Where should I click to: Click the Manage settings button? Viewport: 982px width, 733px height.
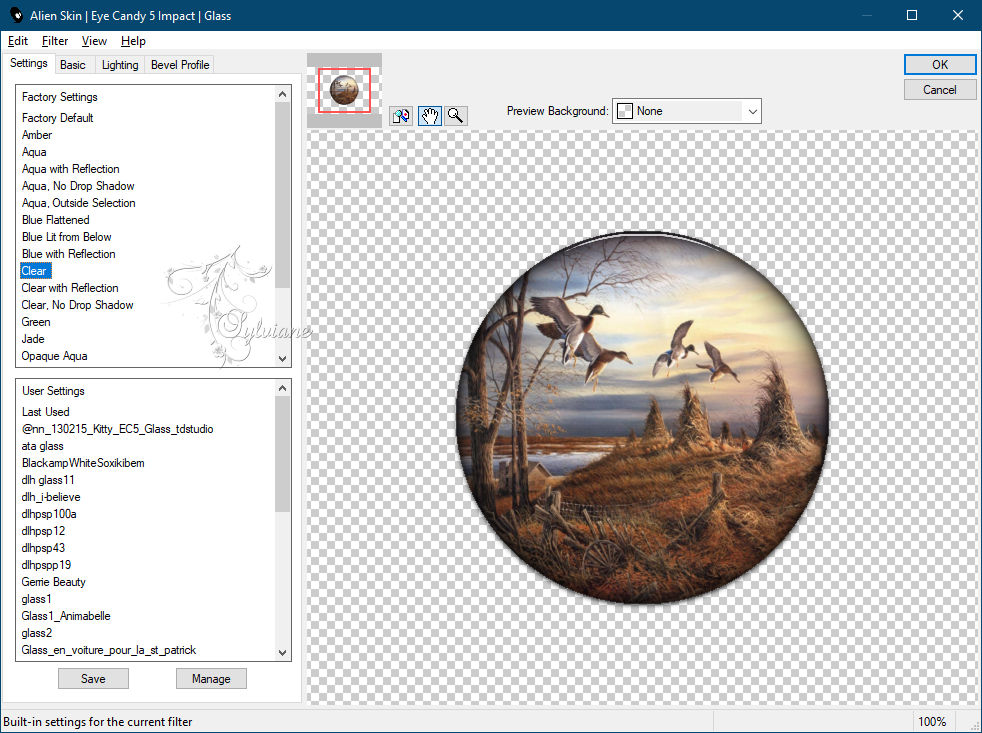coord(211,678)
